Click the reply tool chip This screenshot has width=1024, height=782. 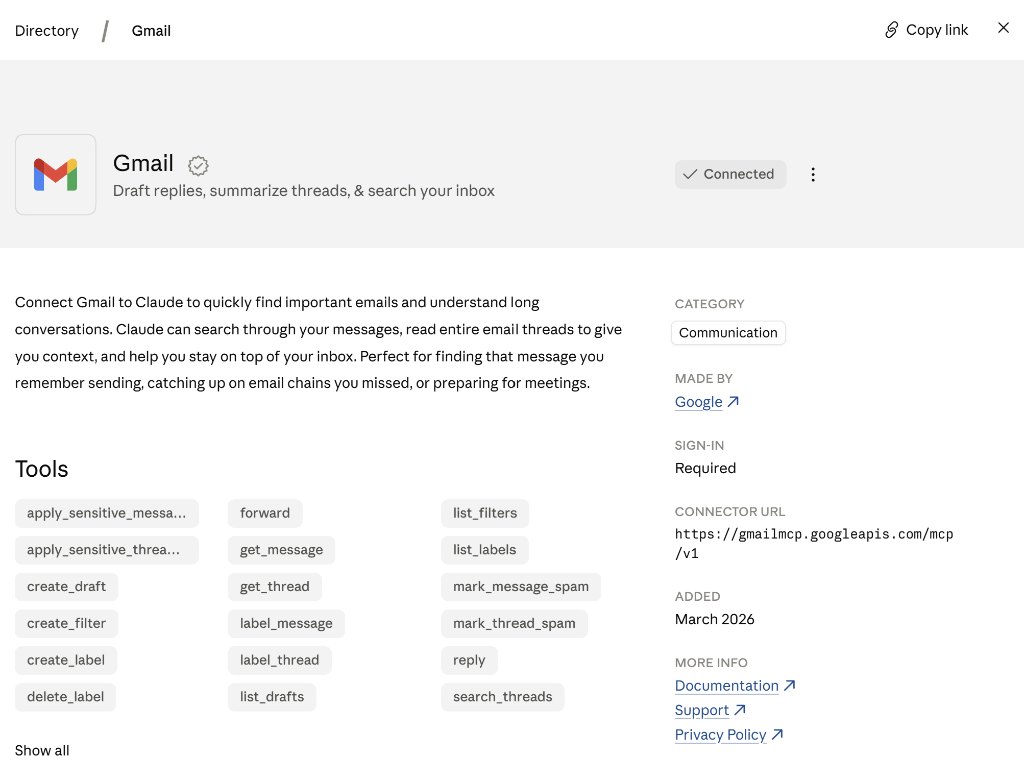pyautogui.click(x=469, y=660)
